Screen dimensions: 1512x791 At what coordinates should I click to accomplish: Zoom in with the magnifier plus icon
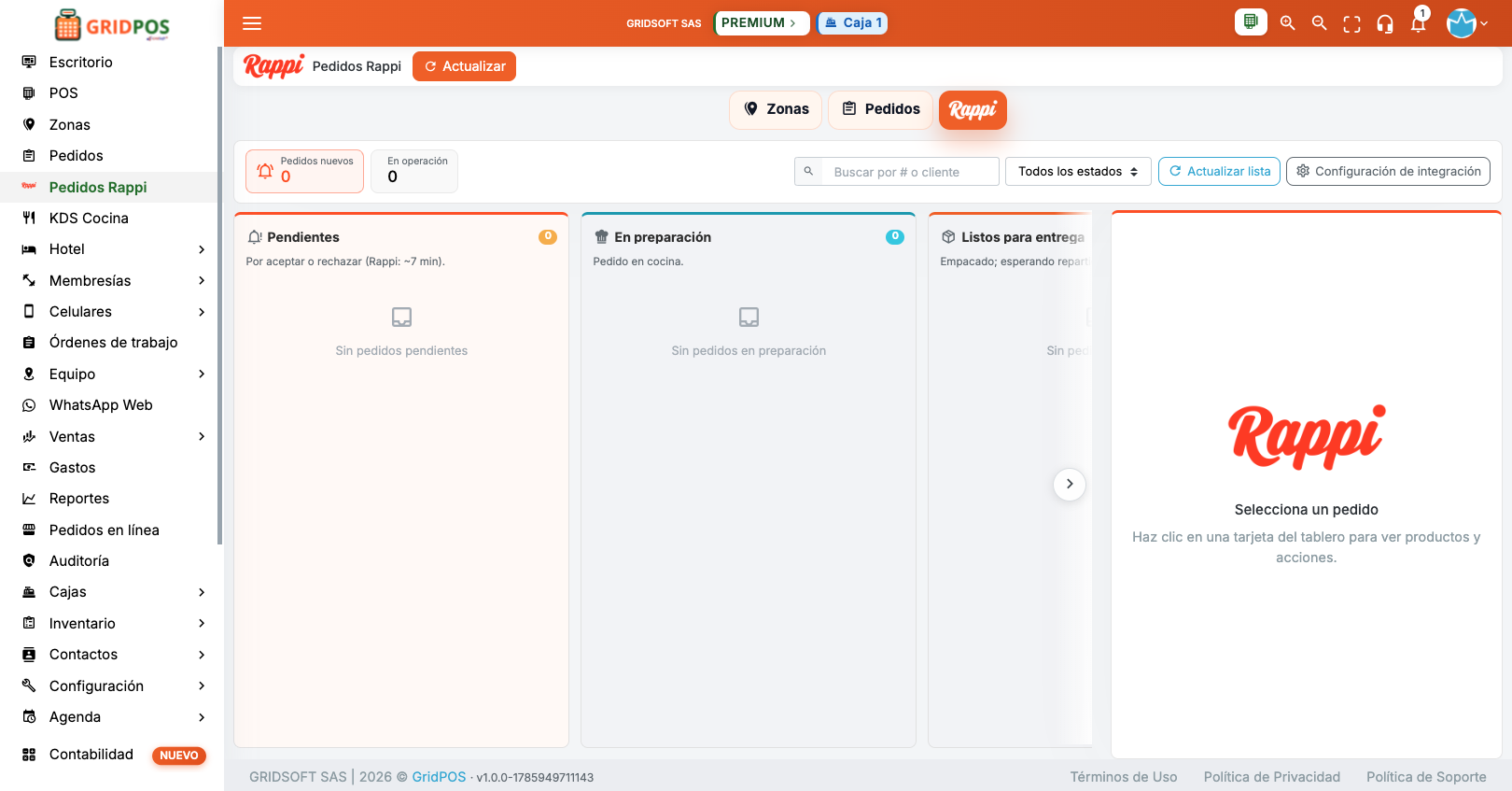[x=1287, y=23]
